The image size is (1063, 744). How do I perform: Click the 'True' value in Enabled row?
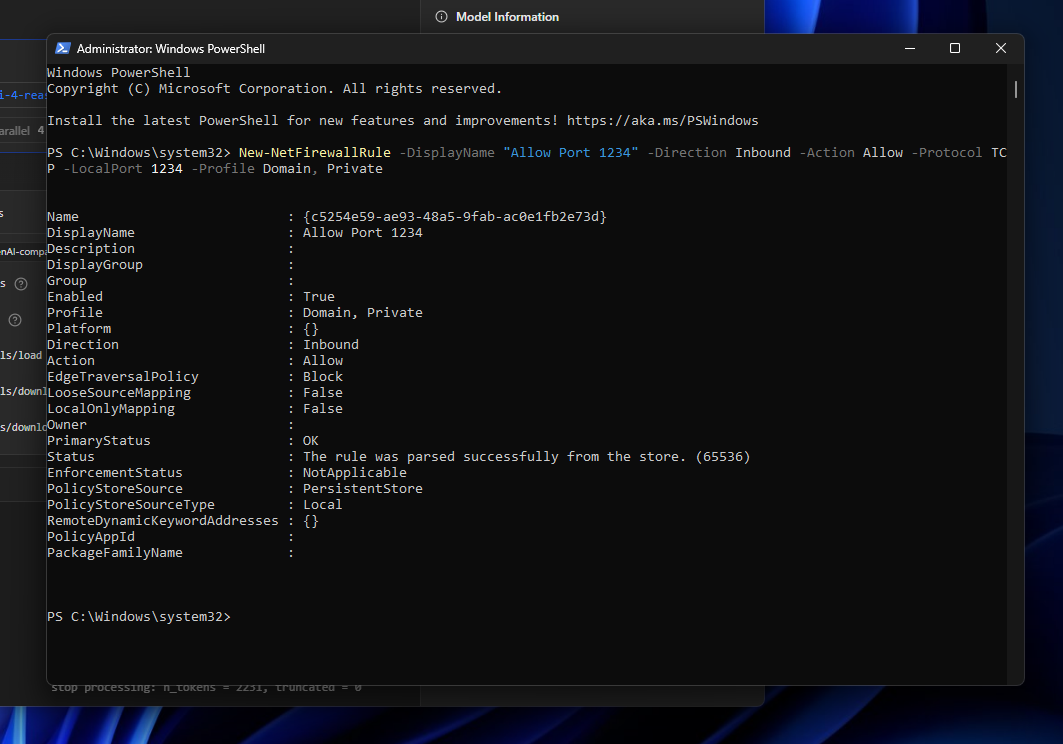pos(319,296)
